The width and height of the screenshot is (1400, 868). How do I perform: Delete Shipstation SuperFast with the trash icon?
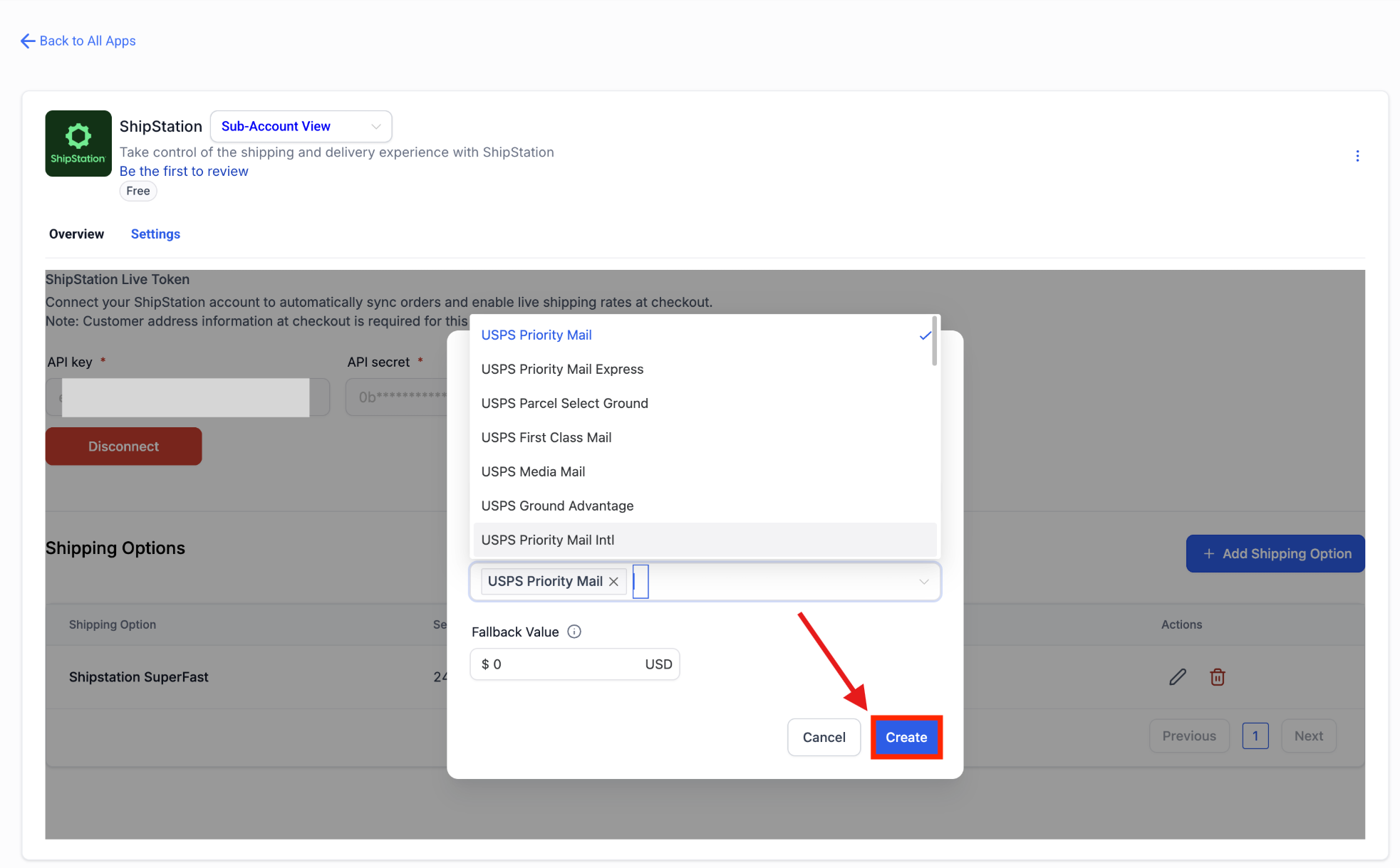(x=1217, y=677)
